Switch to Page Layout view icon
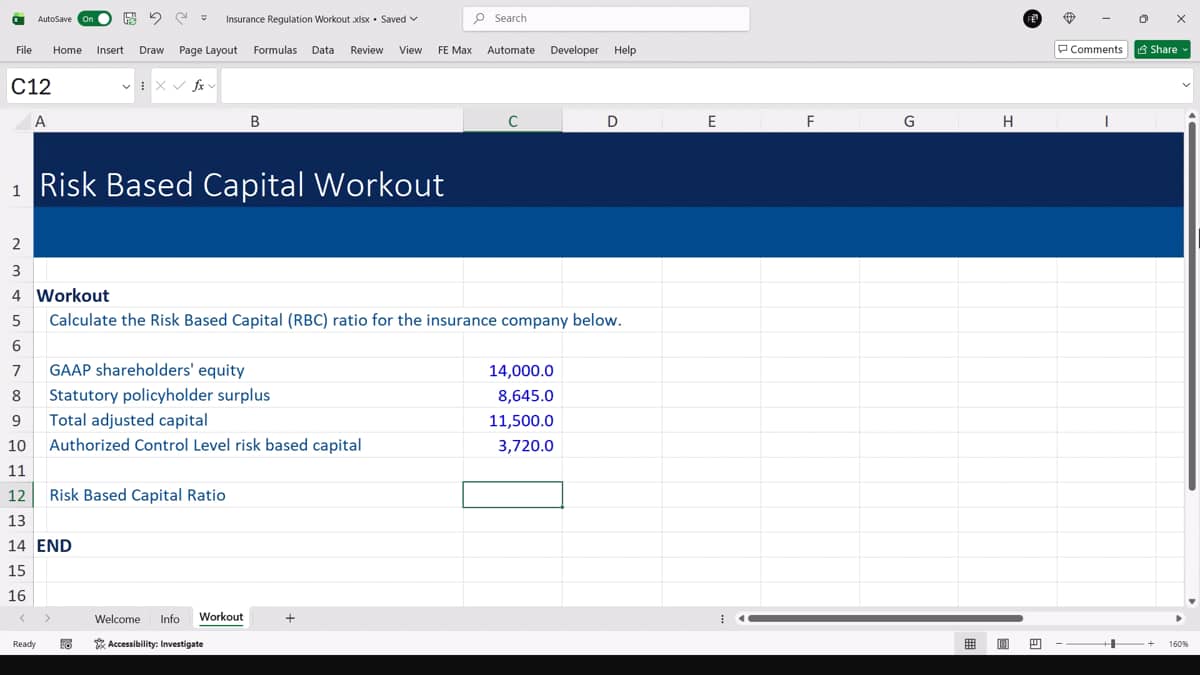The image size is (1200, 675). pyautogui.click(x=1003, y=644)
